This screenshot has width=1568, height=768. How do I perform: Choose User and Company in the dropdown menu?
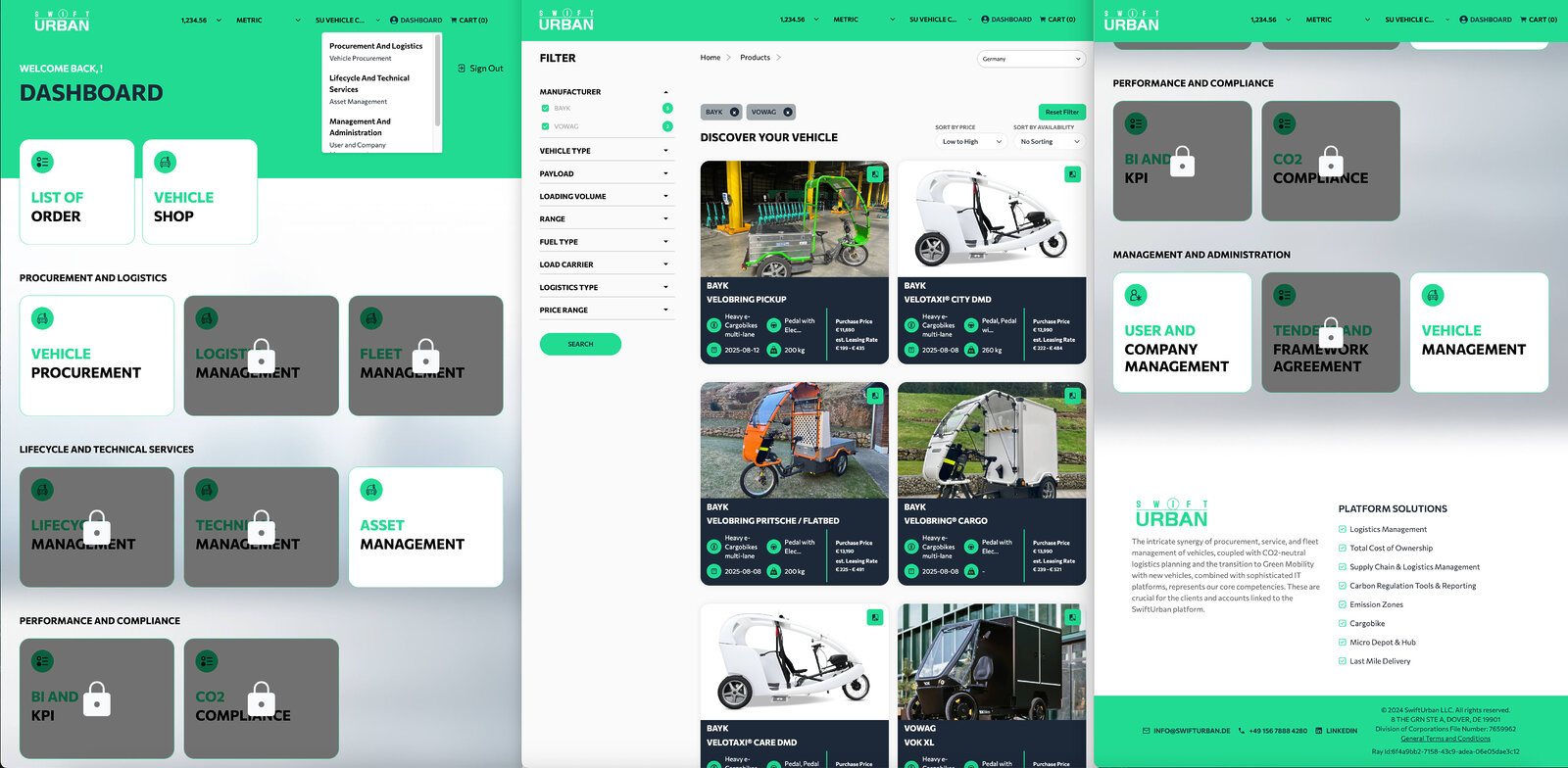point(358,145)
